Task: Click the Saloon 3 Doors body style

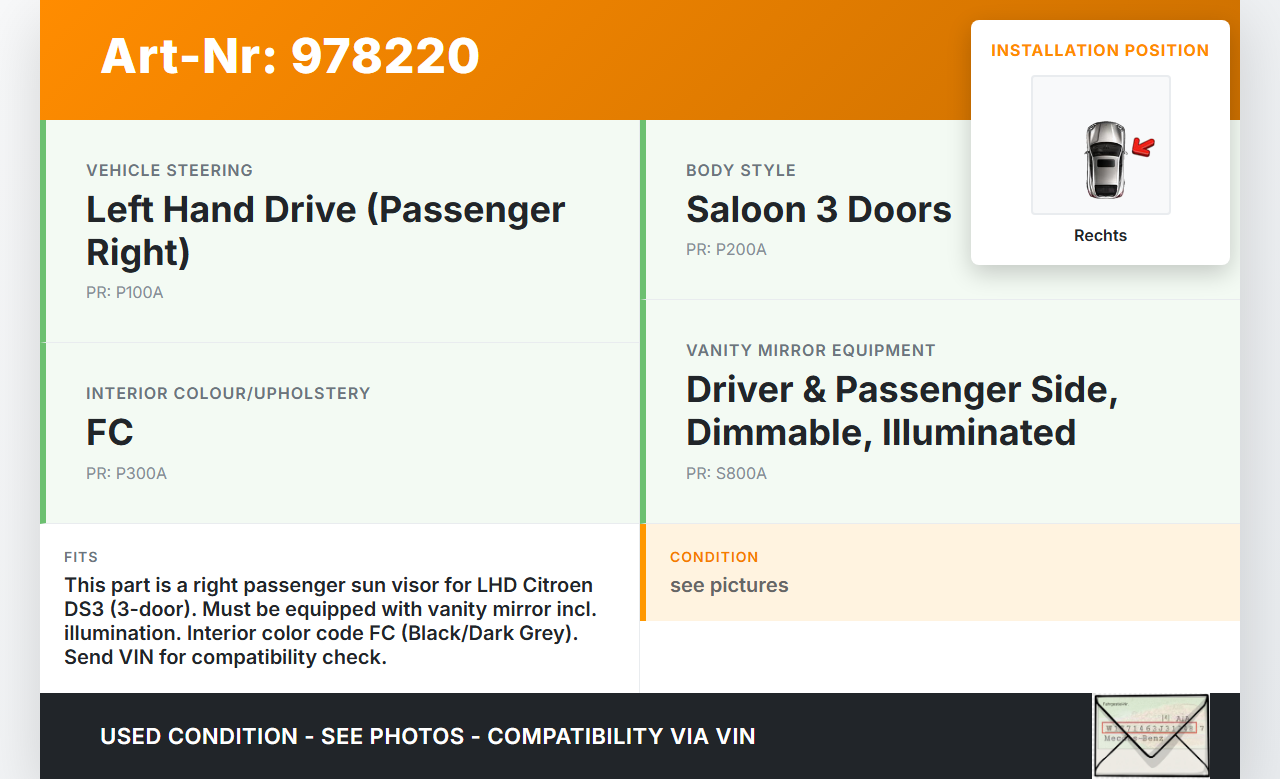Action: point(818,210)
